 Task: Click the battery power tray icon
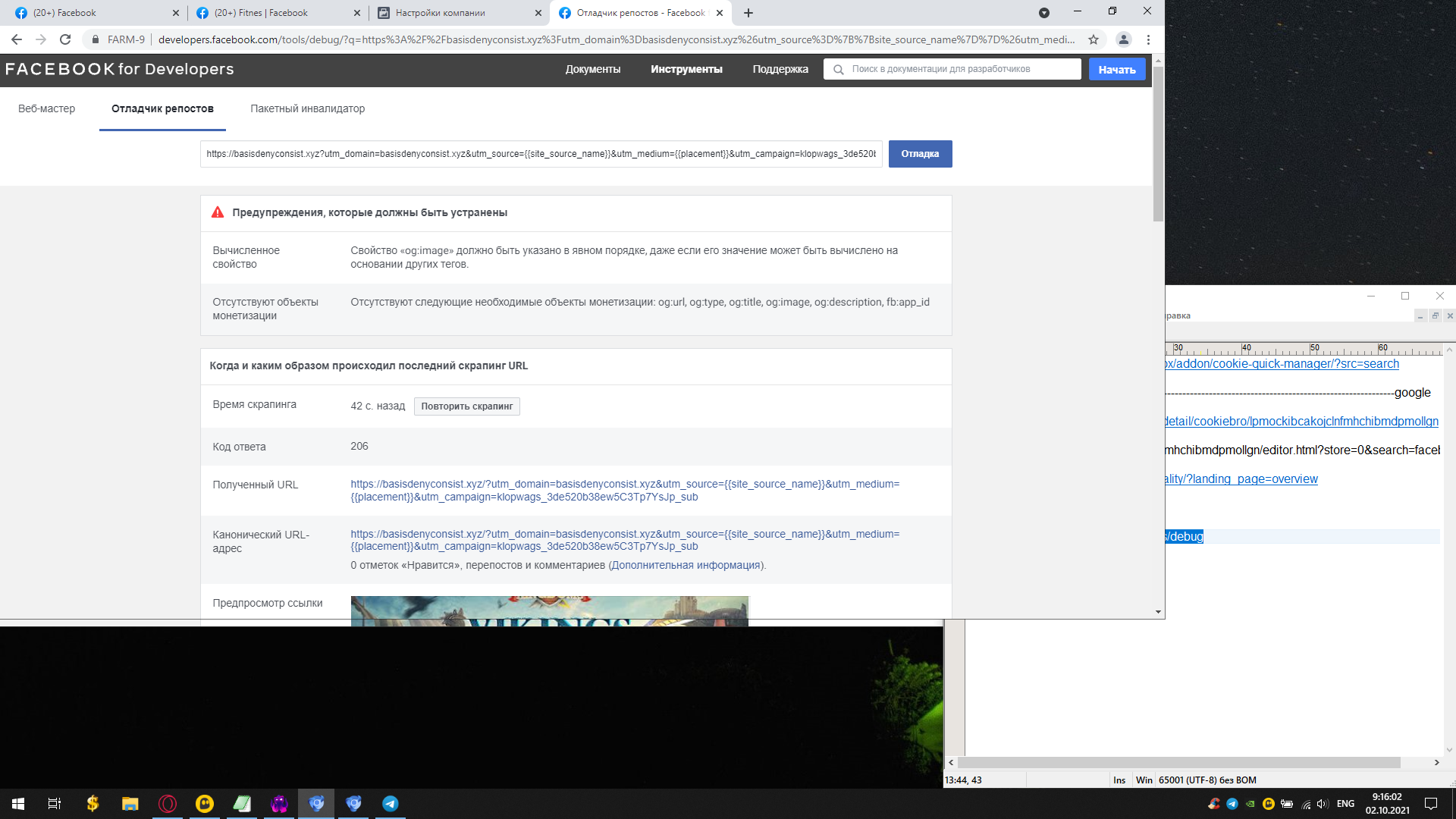(x=1287, y=804)
